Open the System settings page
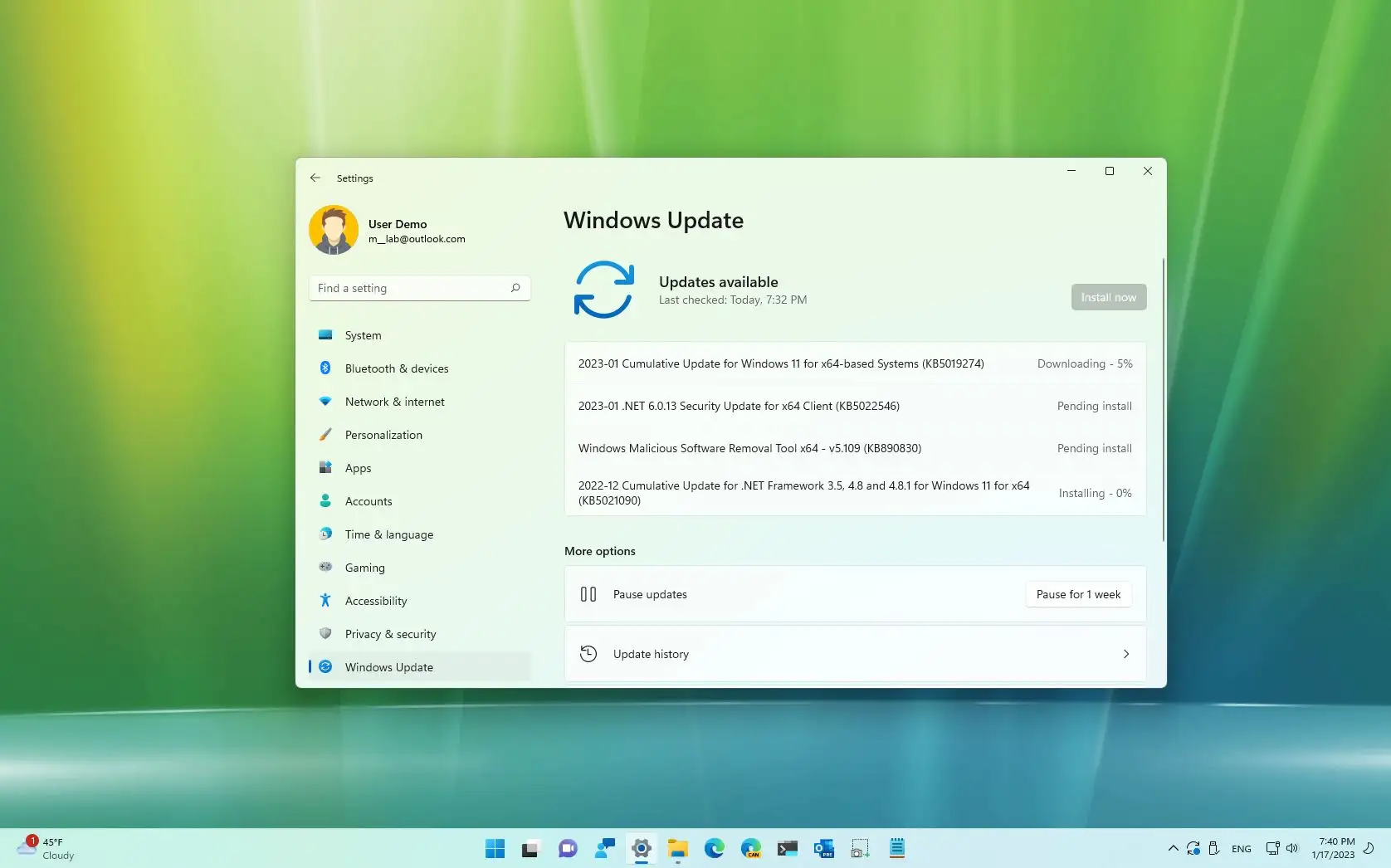The image size is (1391, 868). 419,335
